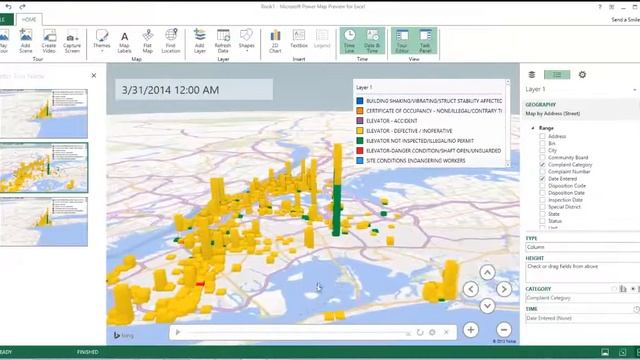Open timeline settings gear

click(432, 332)
